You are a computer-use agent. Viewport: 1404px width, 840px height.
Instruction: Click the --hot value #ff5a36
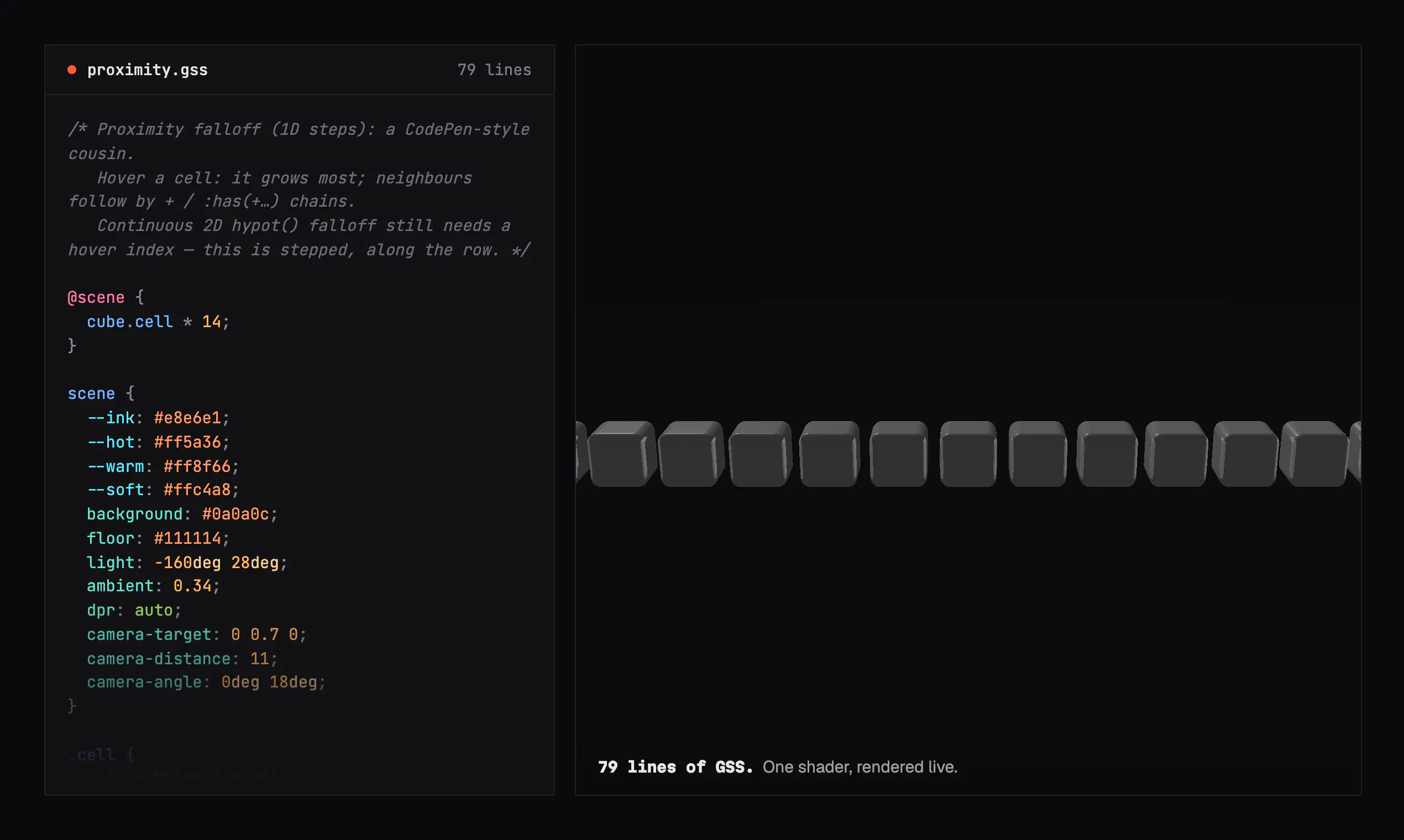187,442
